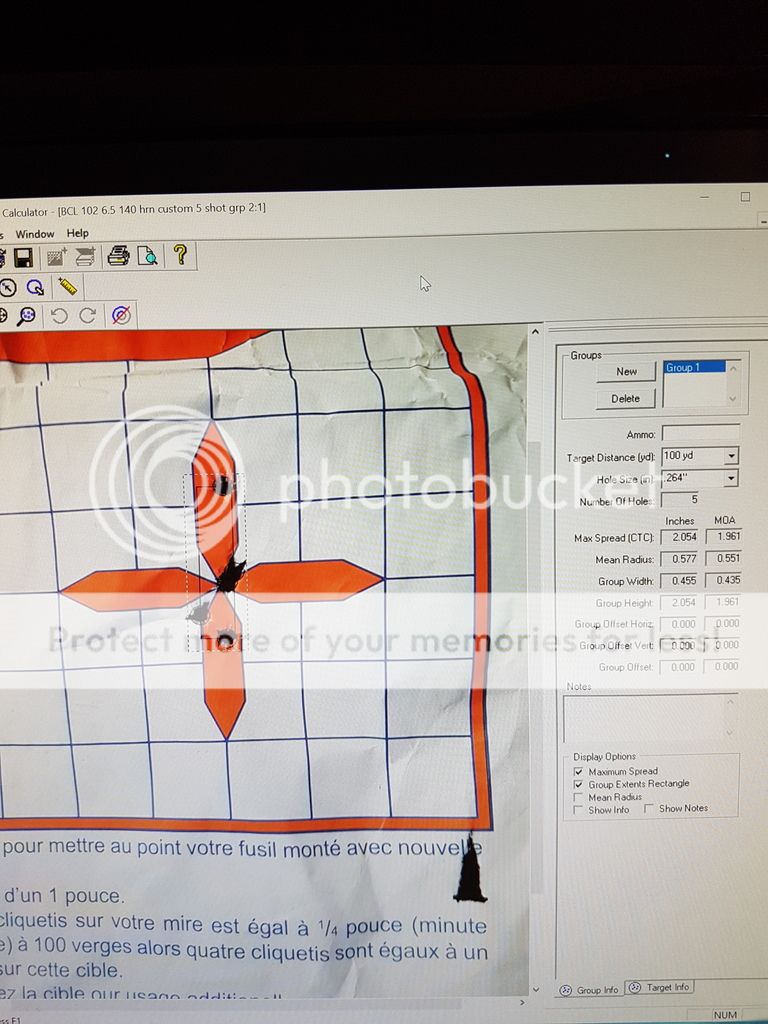
Task: Click the Delete group button
Action: click(626, 398)
